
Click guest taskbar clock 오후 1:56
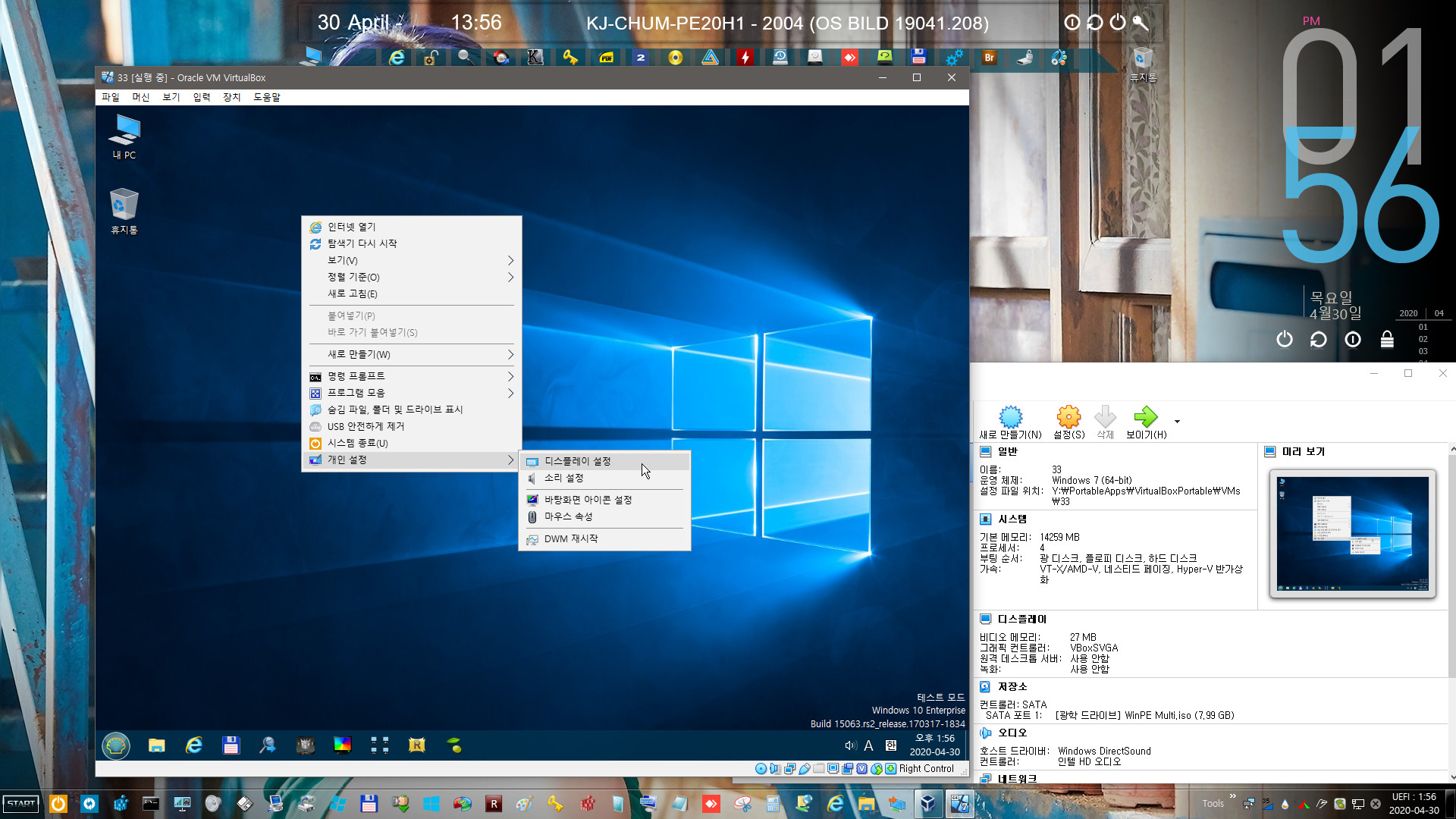click(x=935, y=745)
